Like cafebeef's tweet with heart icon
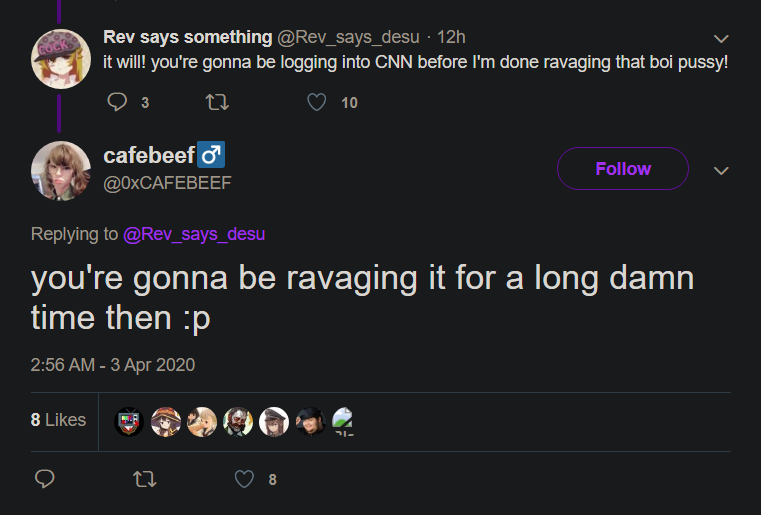 [244, 479]
